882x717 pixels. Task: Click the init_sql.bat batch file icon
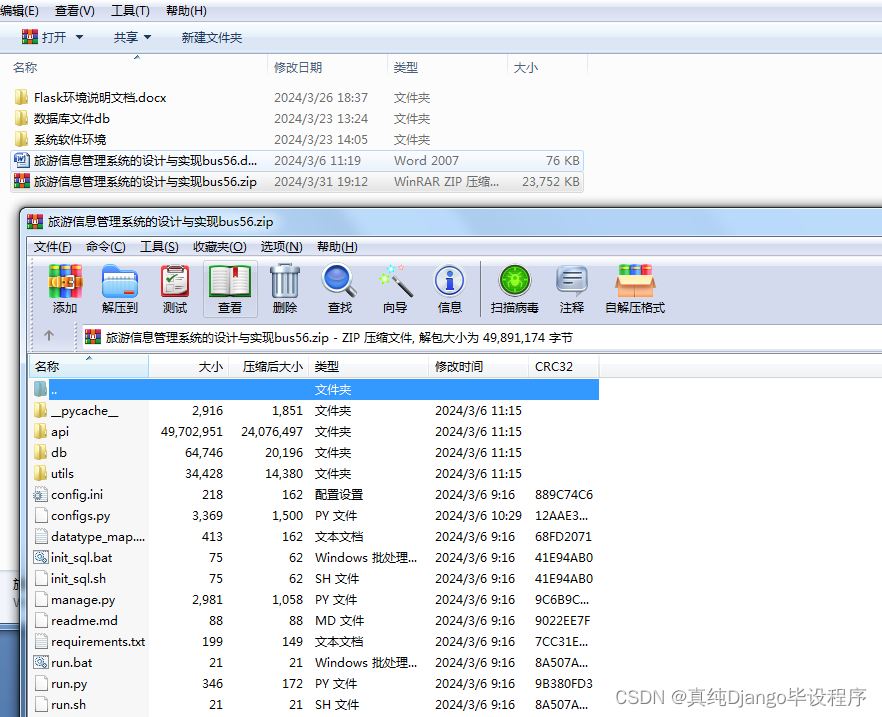pos(40,557)
